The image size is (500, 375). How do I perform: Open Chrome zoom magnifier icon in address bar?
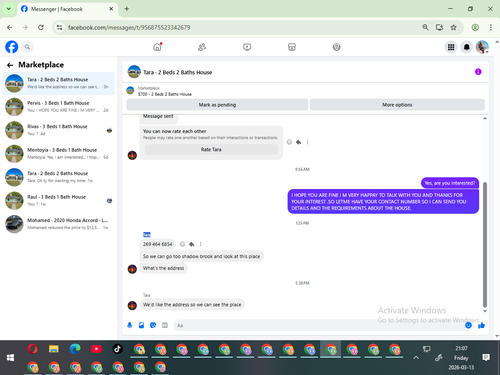[425, 27]
